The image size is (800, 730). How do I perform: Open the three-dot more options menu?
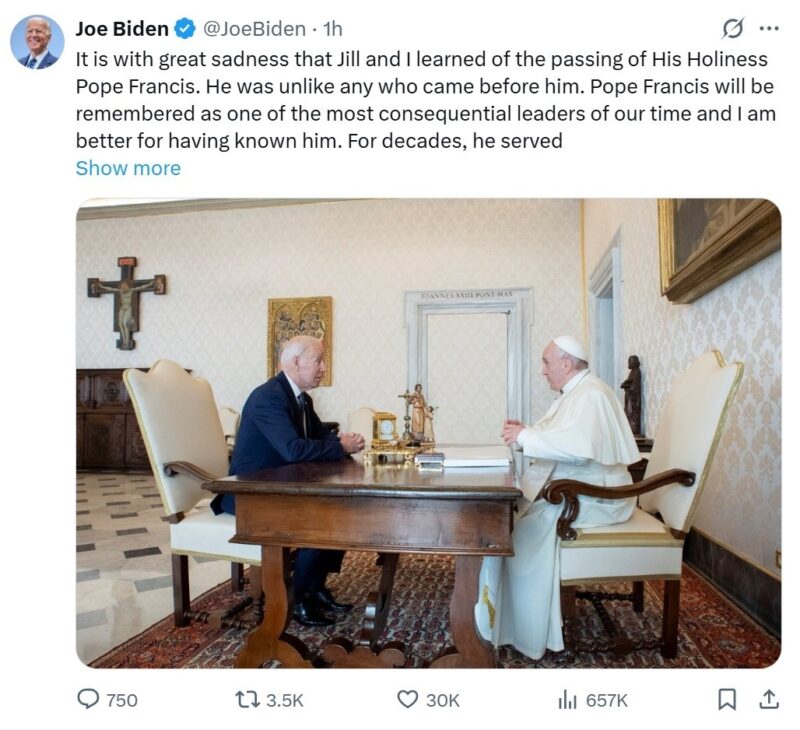tap(769, 29)
